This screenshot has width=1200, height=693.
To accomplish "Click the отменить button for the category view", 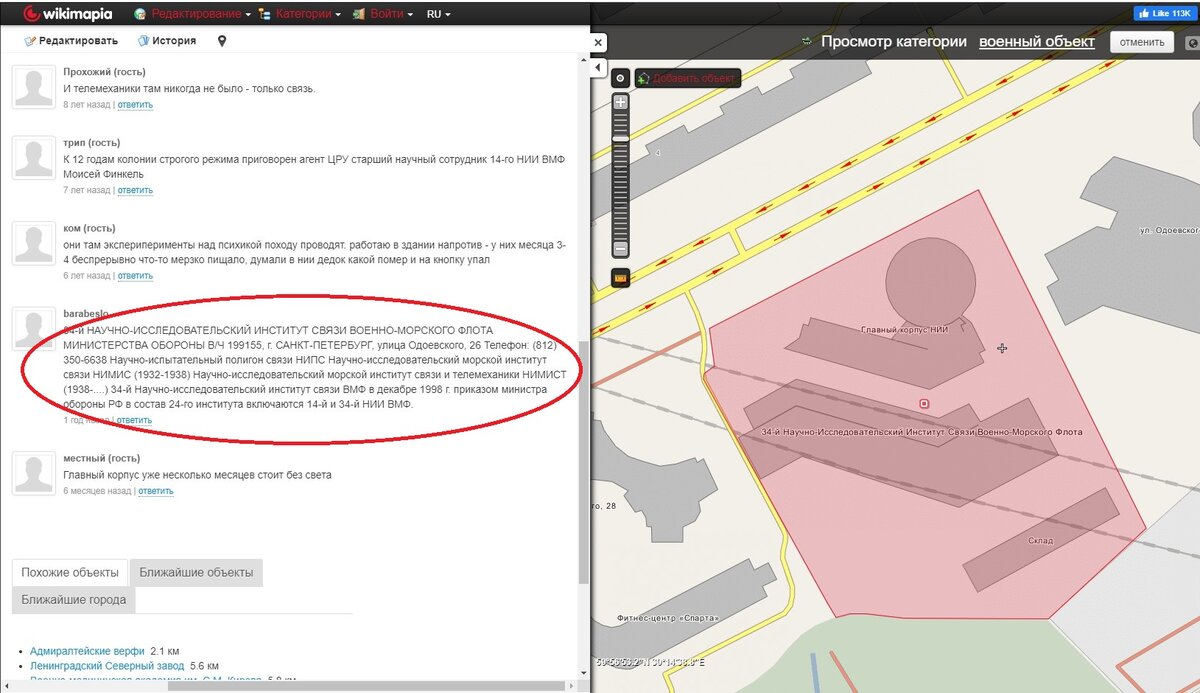I will tap(1143, 42).
